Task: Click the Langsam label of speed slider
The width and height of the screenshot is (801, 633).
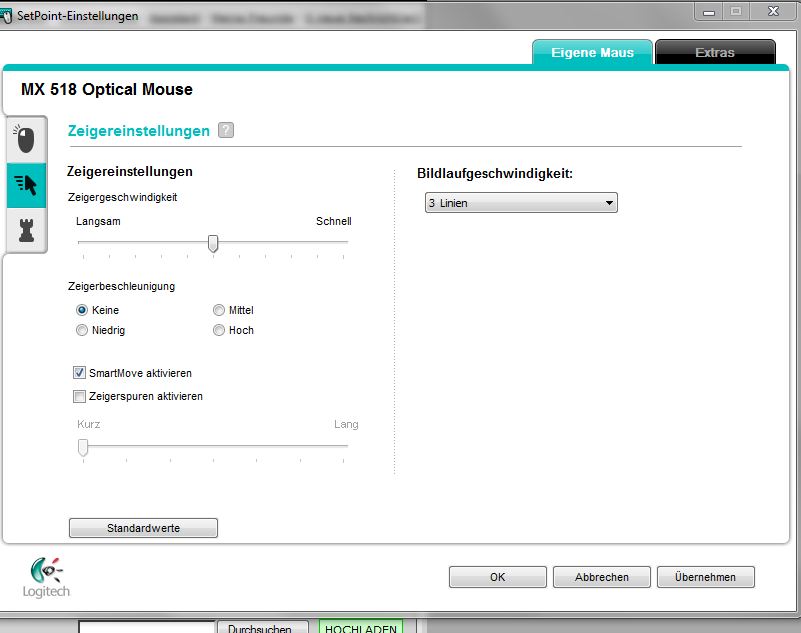Action: click(98, 221)
